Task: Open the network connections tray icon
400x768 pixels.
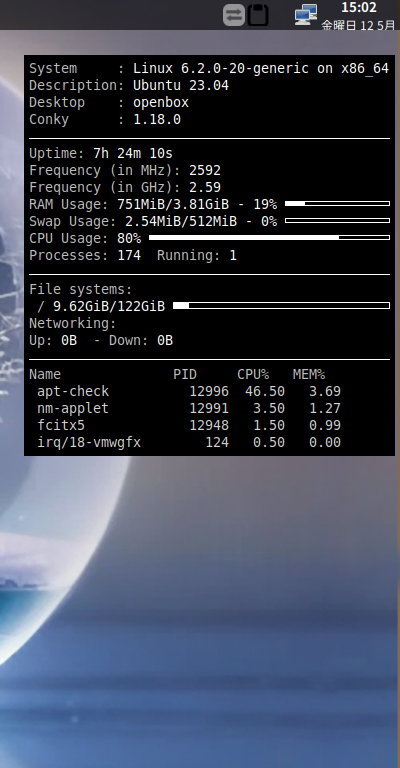Action: (x=306, y=15)
